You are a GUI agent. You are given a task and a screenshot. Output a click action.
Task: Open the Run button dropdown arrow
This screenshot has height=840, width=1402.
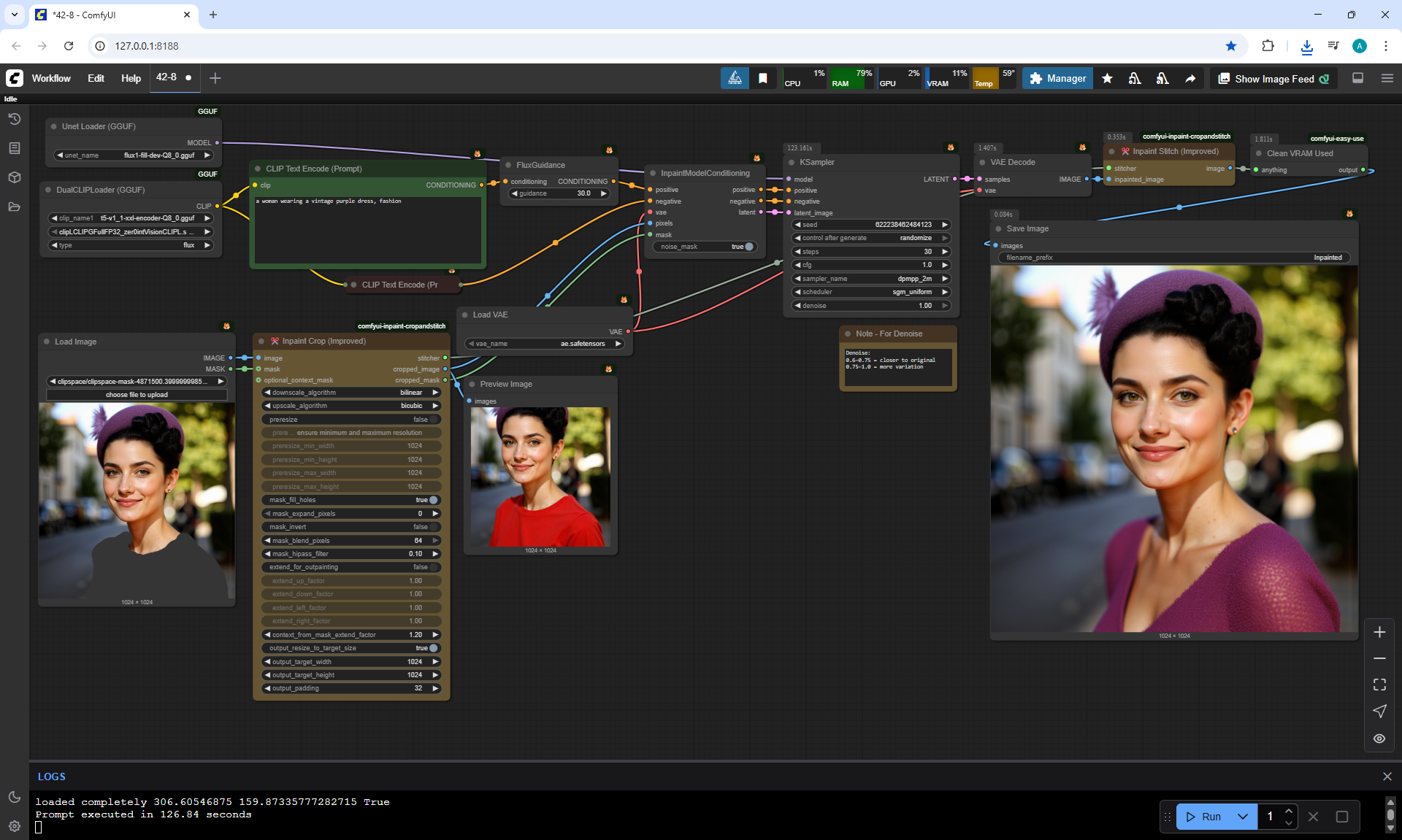pyautogui.click(x=1242, y=817)
